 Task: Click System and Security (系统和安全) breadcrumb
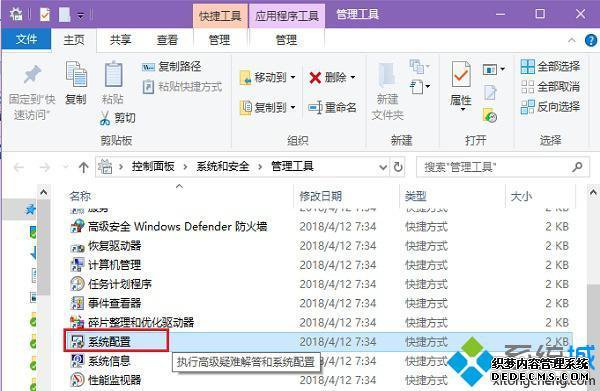tap(223, 166)
